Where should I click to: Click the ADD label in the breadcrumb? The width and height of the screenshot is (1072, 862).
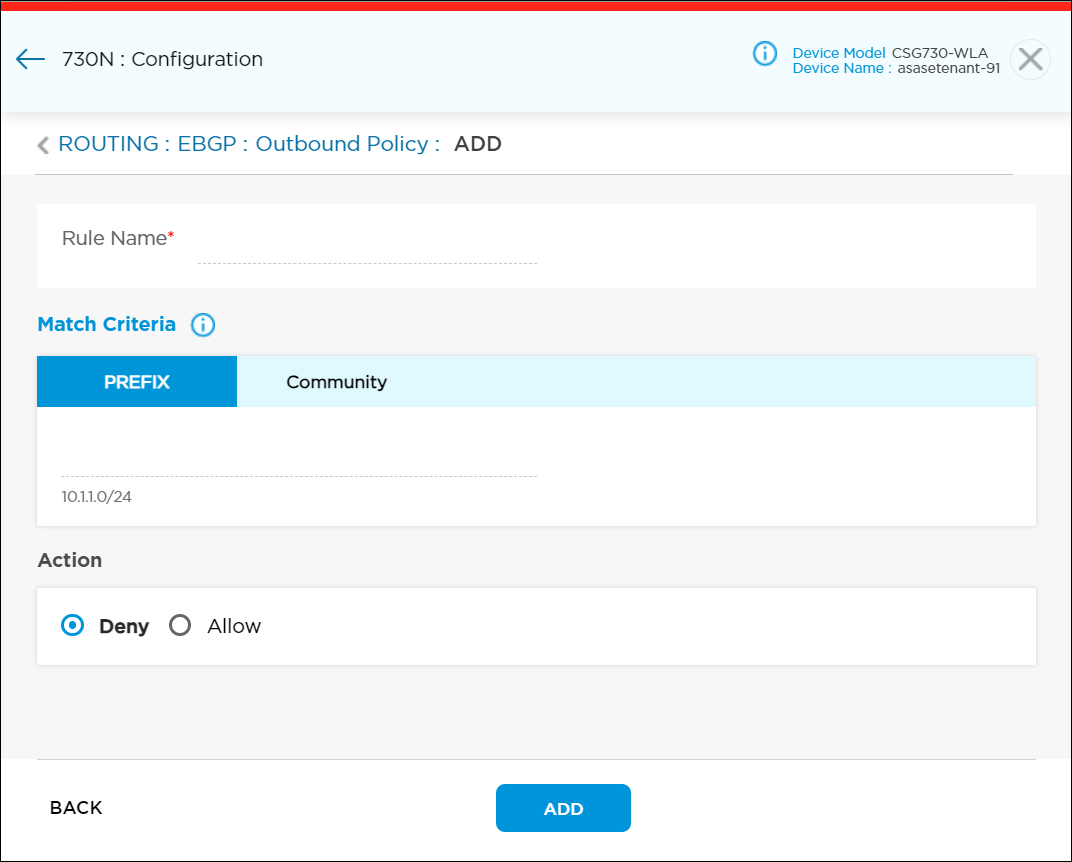point(477,144)
